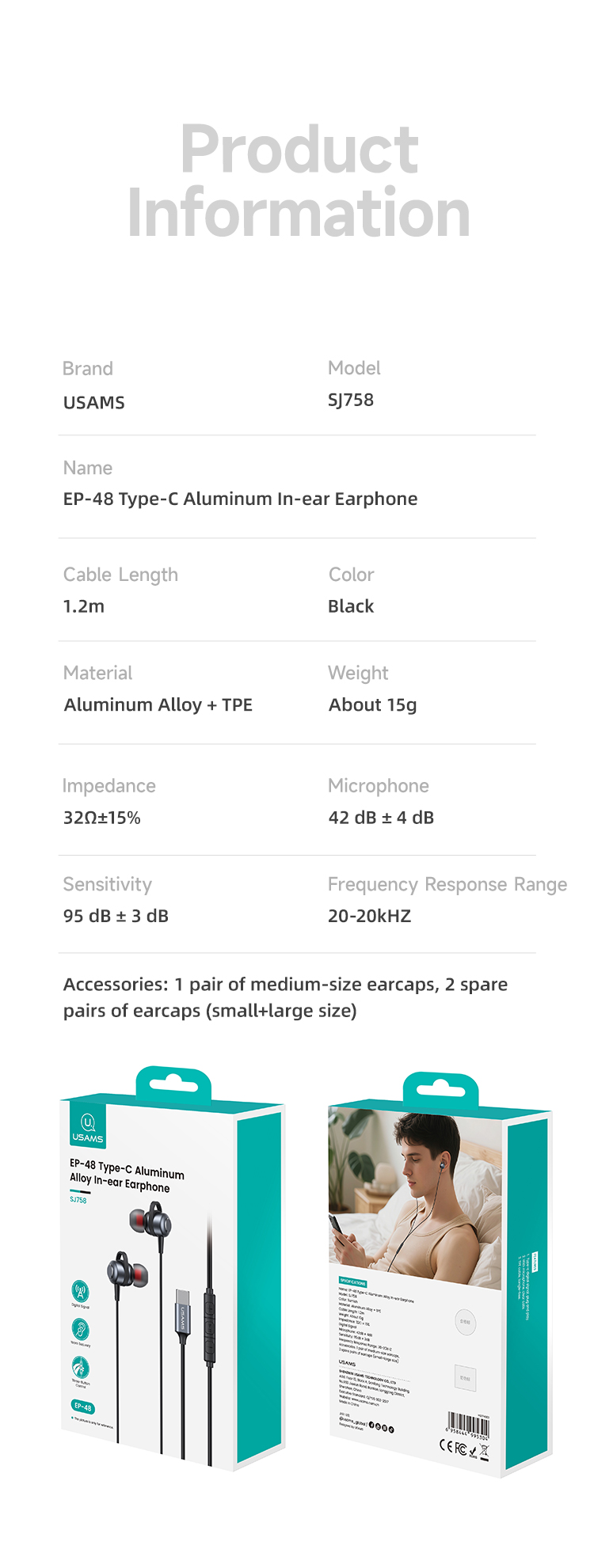The height and width of the screenshot is (1568, 594).
Task: Click the Type-C connector on the package
Action: click(x=183, y=1313)
